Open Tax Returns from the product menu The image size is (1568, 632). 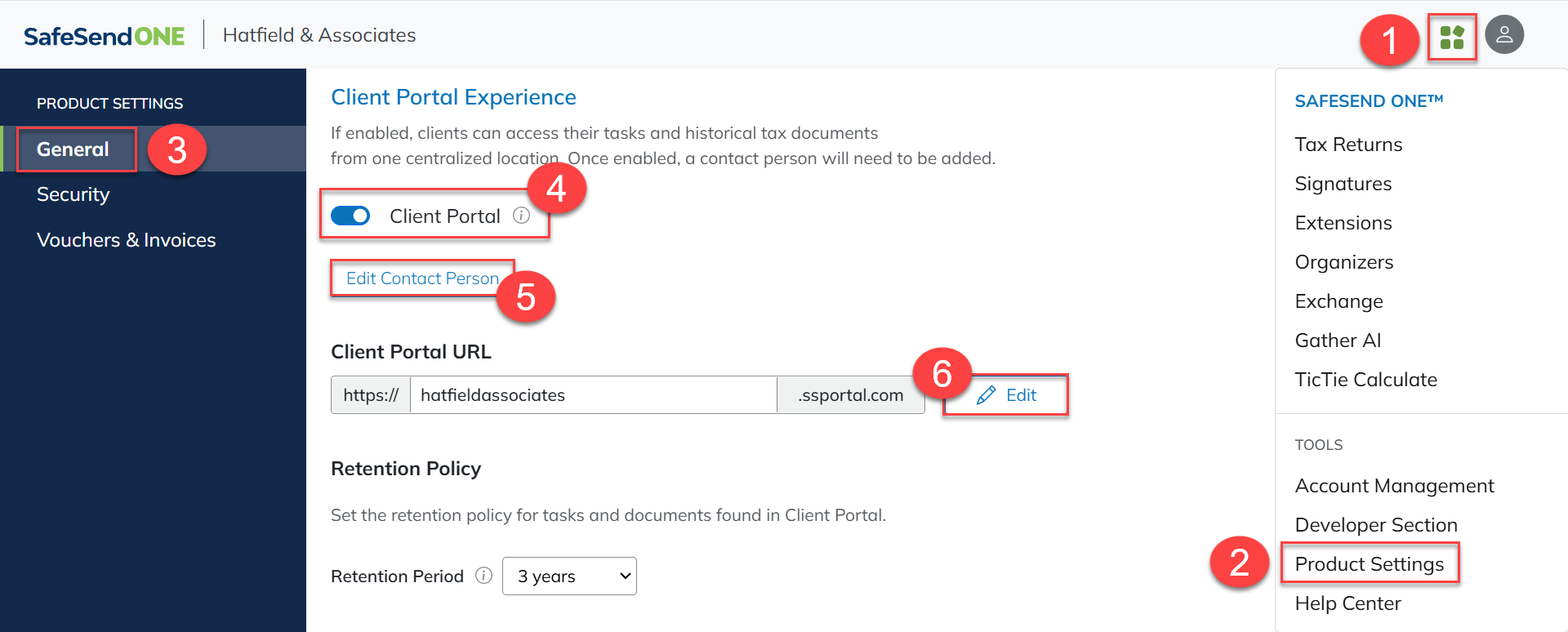(x=1348, y=145)
